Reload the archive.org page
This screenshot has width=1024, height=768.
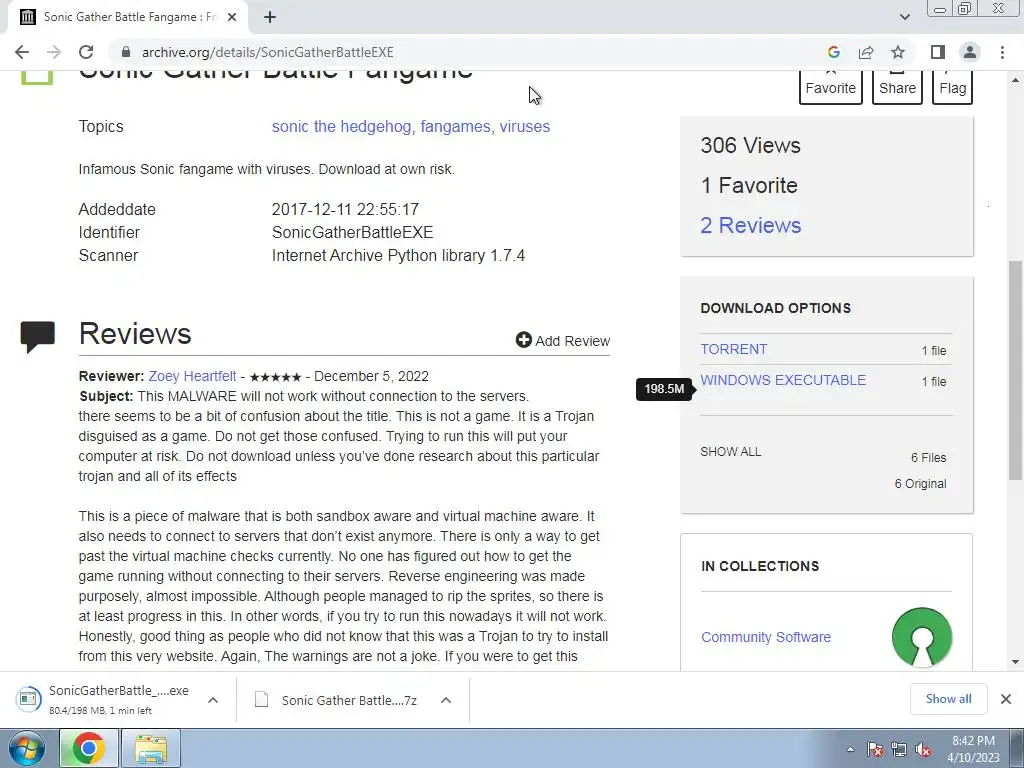point(86,52)
